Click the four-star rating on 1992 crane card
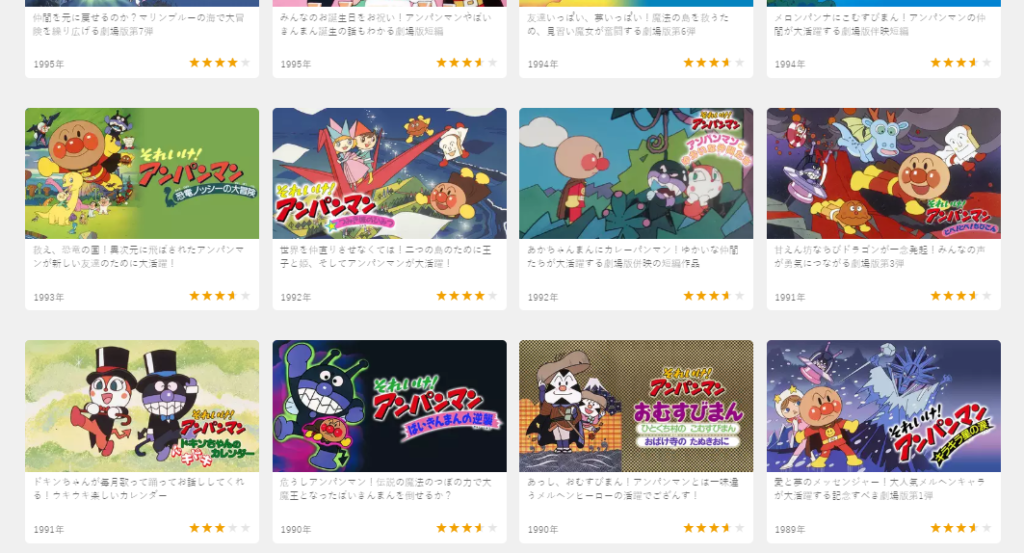 tap(466, 296)
